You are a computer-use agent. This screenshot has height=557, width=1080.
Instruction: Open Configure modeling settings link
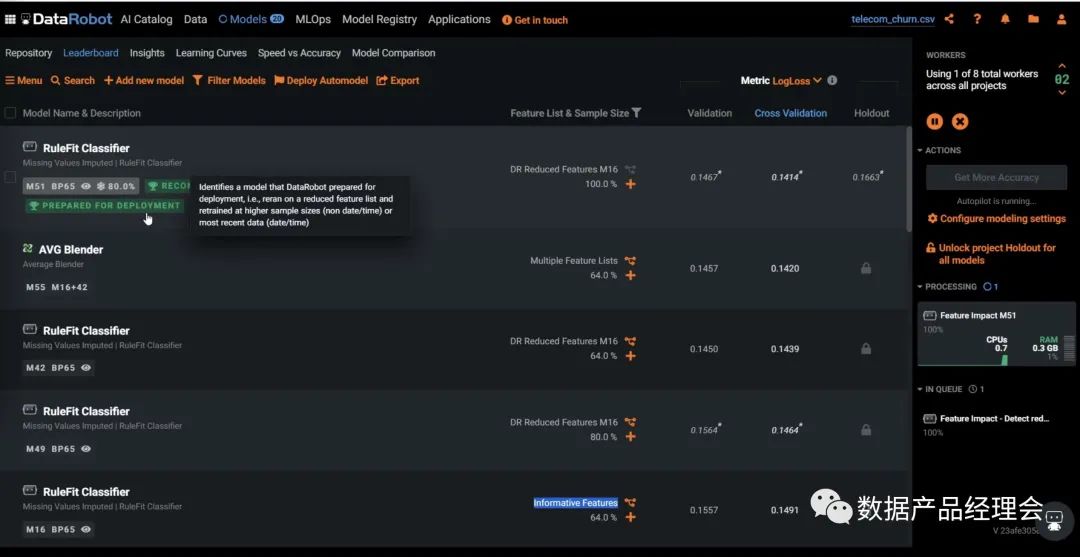[x=997, y=218]
